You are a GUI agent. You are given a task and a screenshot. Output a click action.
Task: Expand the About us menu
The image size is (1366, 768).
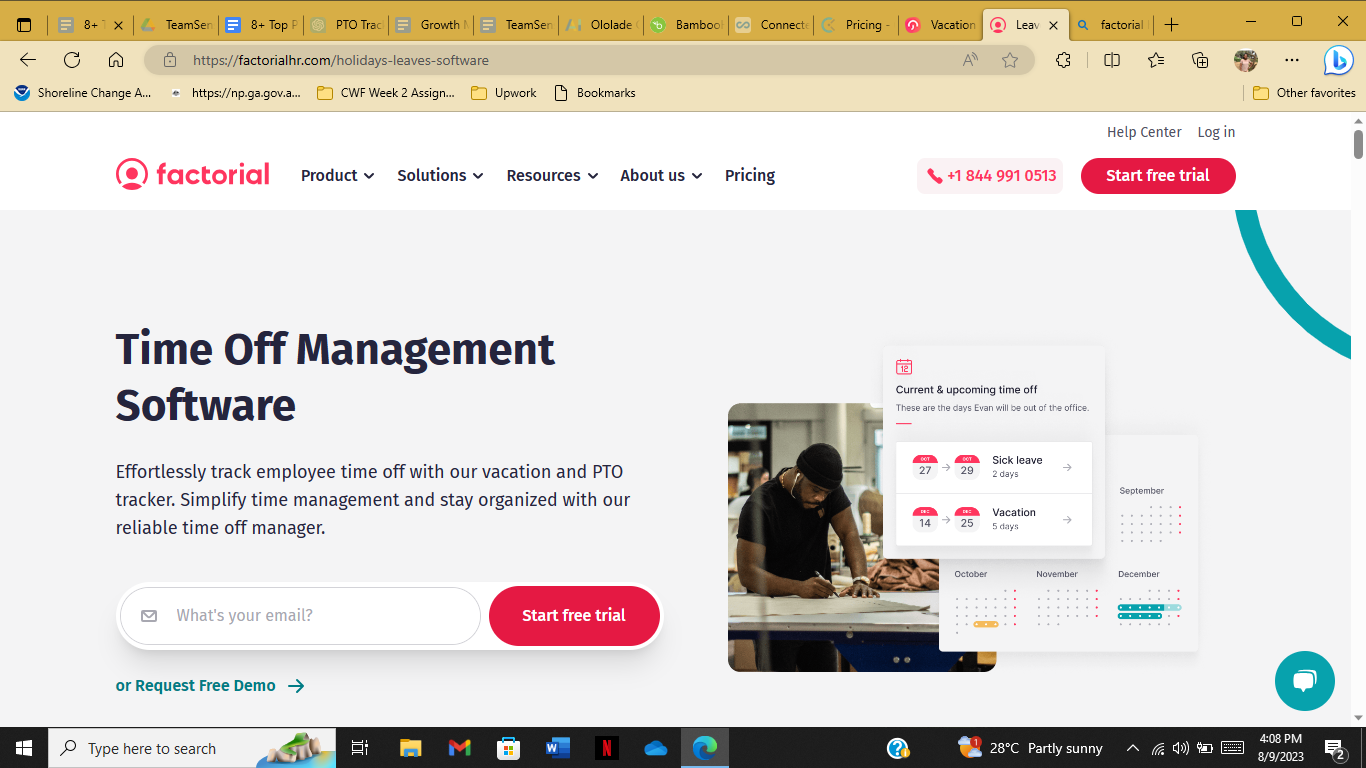point(661,175)
